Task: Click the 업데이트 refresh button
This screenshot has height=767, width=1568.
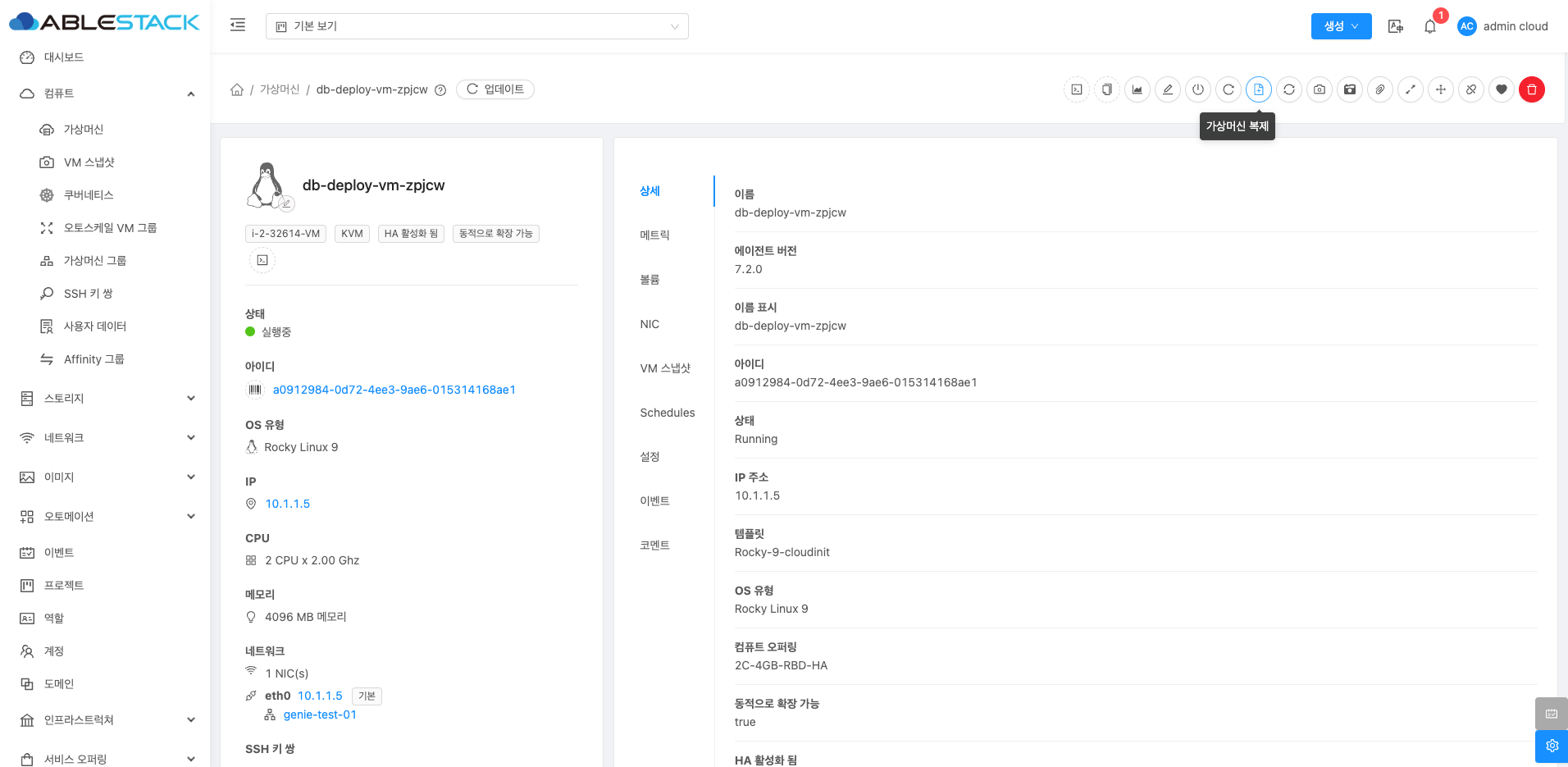Action: [495, 89]
